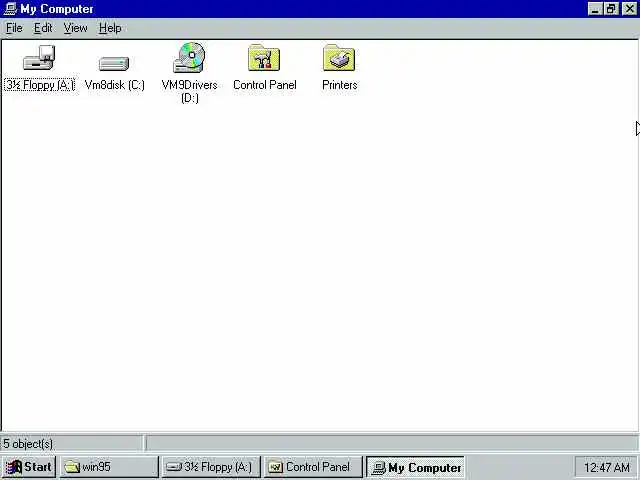This screenshot has height=480, width=640.
Task: Click the 12:47 AM clock
Action: (607, 467)
